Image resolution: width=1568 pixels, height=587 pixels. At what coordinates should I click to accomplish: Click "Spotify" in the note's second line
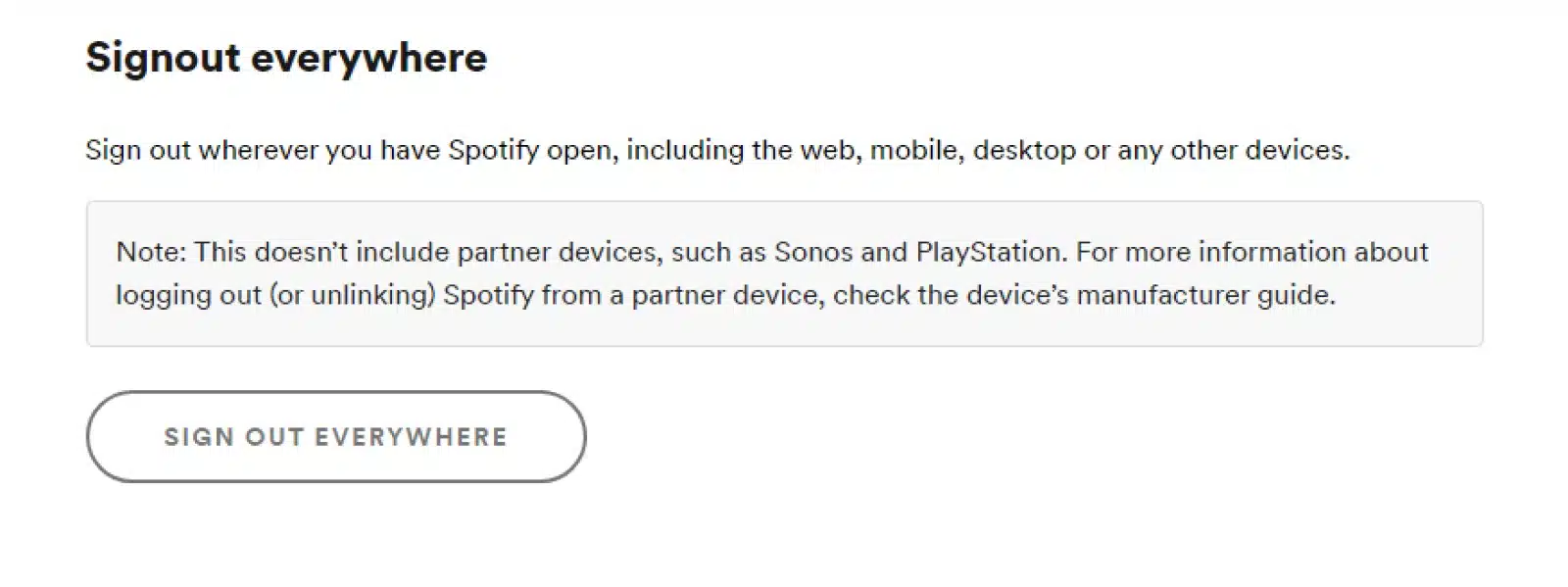click(488, 295)
